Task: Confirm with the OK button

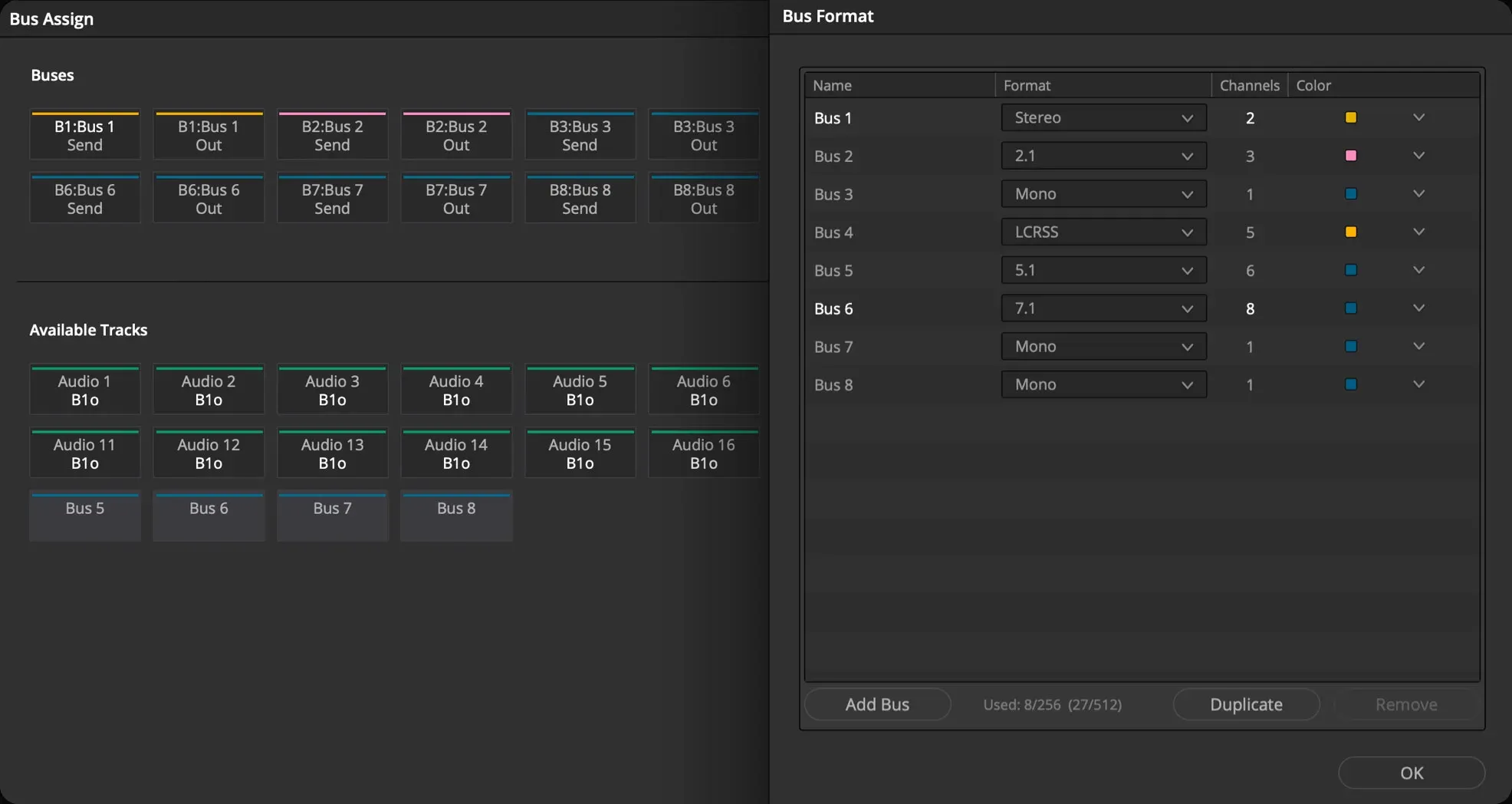Action: tap(1412, 773)
